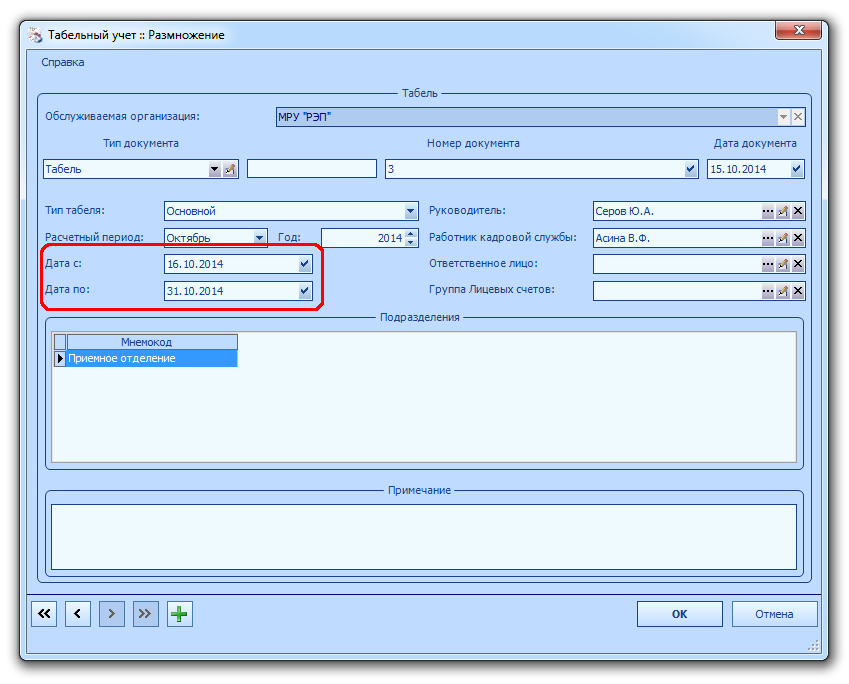Increase the Год value with the up arrow
Screen dimensions: 849x684
coord(410,233)
